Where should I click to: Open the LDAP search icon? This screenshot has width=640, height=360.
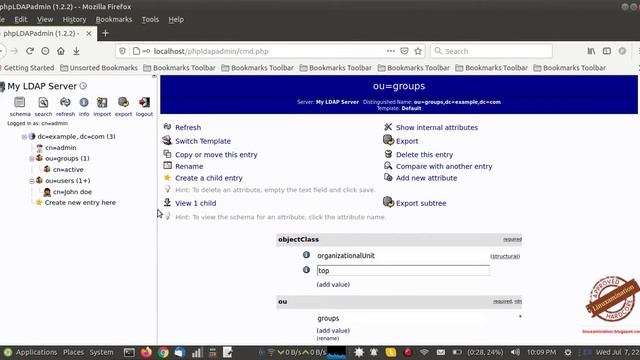[43, 102]
